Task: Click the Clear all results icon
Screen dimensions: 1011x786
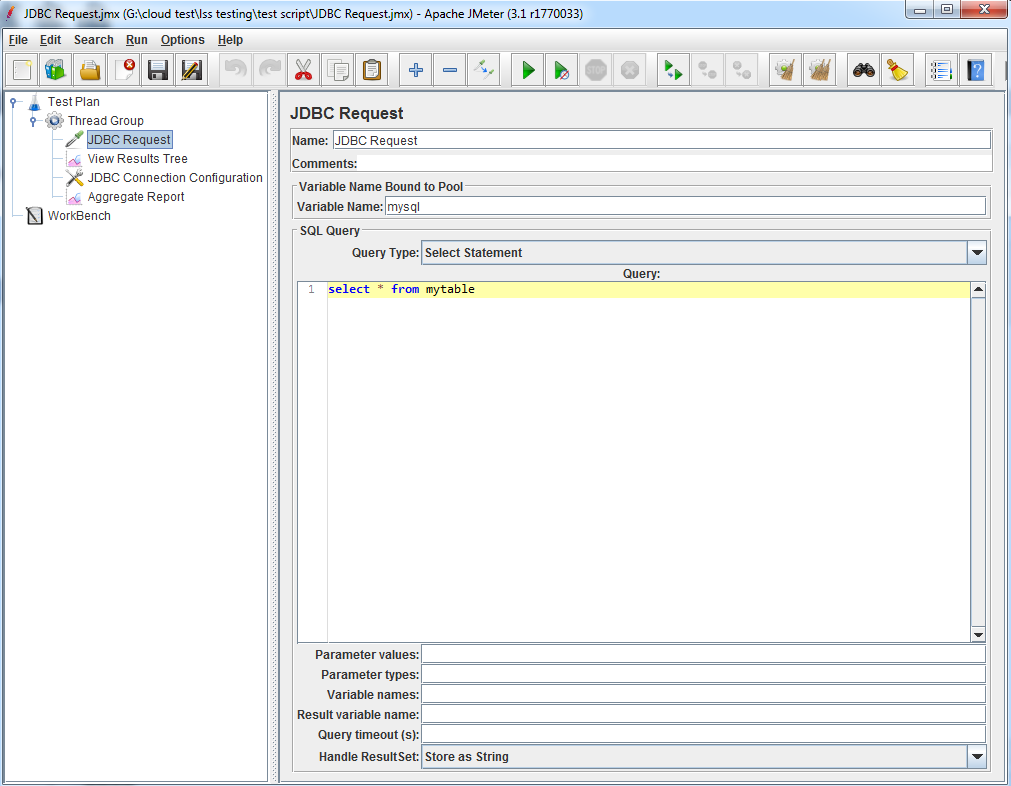Action: tap(820, 70)
